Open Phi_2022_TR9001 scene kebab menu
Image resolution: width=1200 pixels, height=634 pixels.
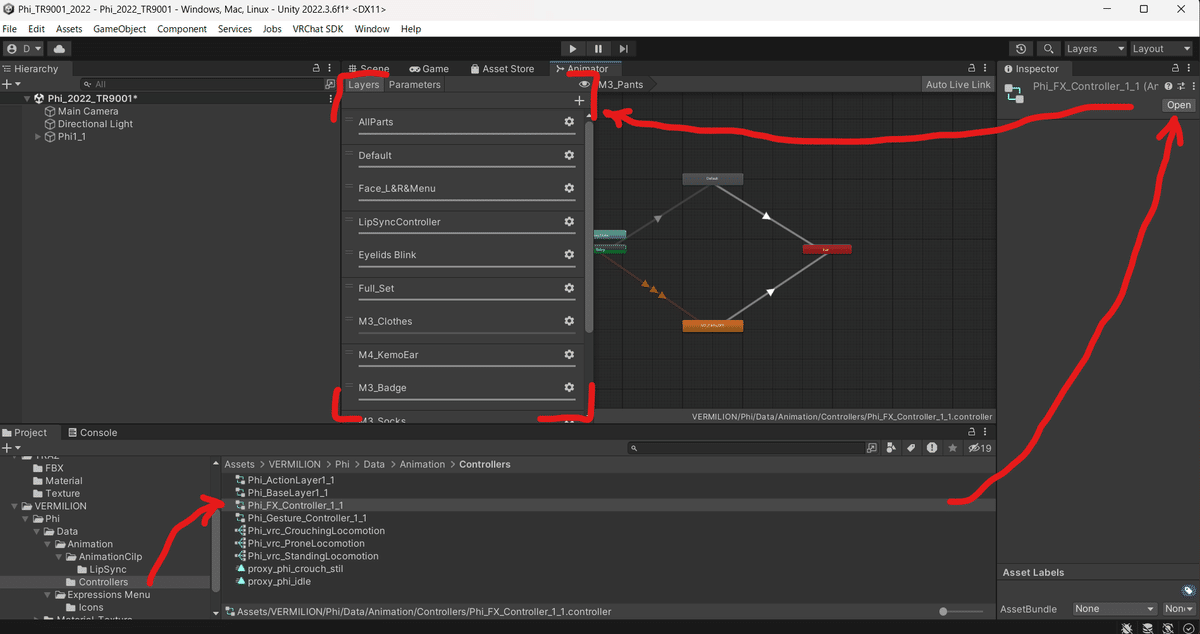(331, 98)
